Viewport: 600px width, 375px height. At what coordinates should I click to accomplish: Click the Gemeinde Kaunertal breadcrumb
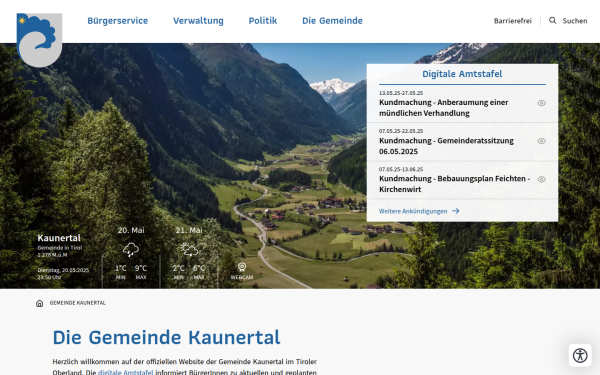[78, 303]
